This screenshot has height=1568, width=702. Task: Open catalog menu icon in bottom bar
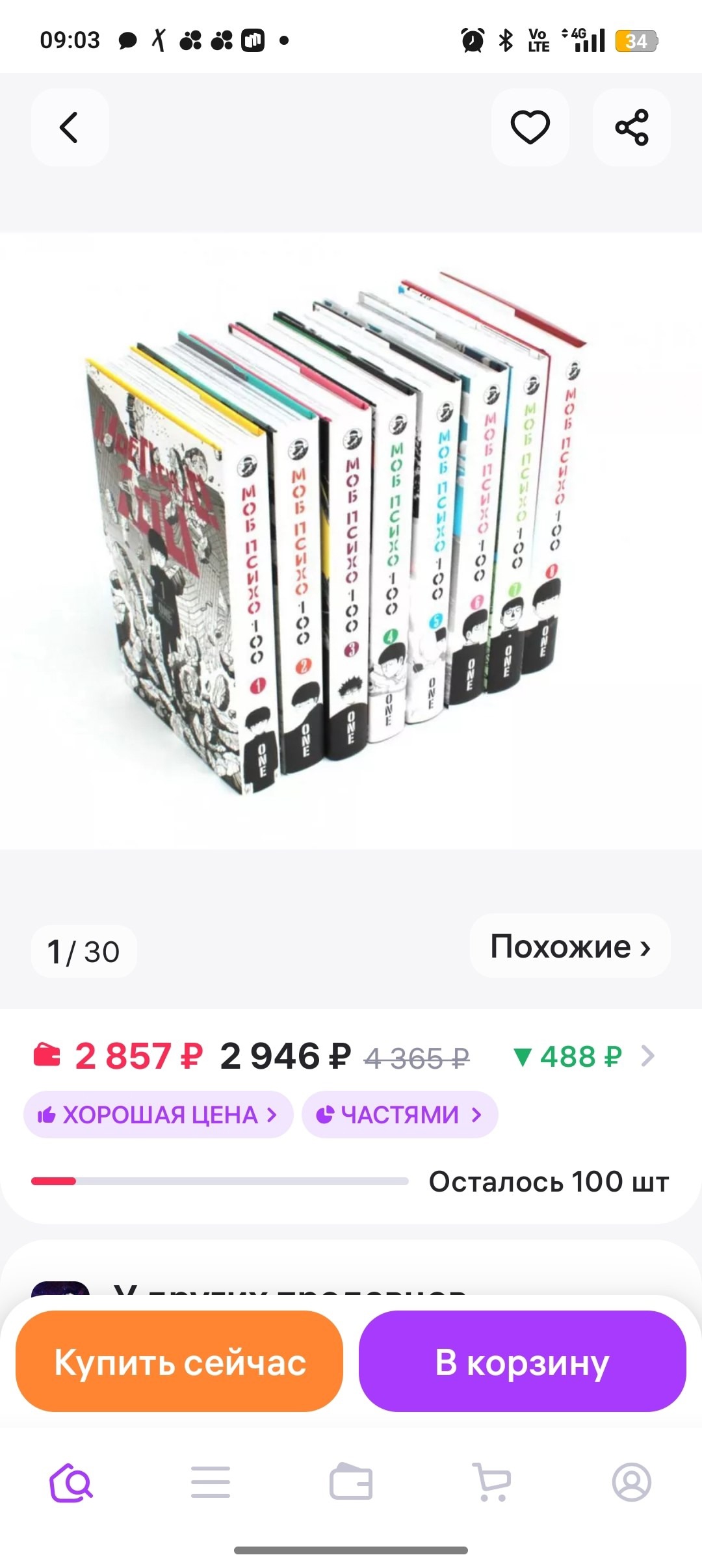211,1482
